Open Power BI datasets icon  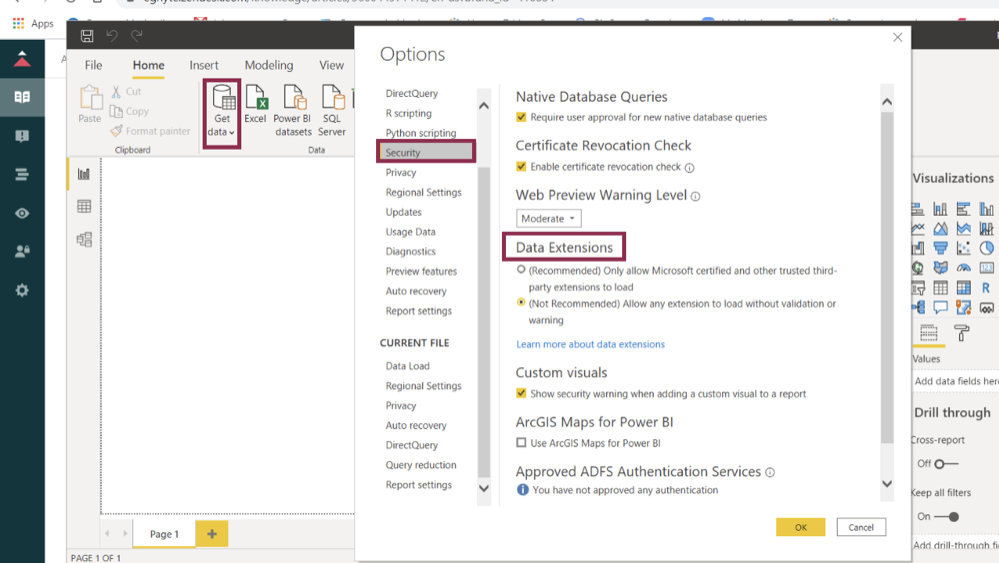(x=293, y=111)
